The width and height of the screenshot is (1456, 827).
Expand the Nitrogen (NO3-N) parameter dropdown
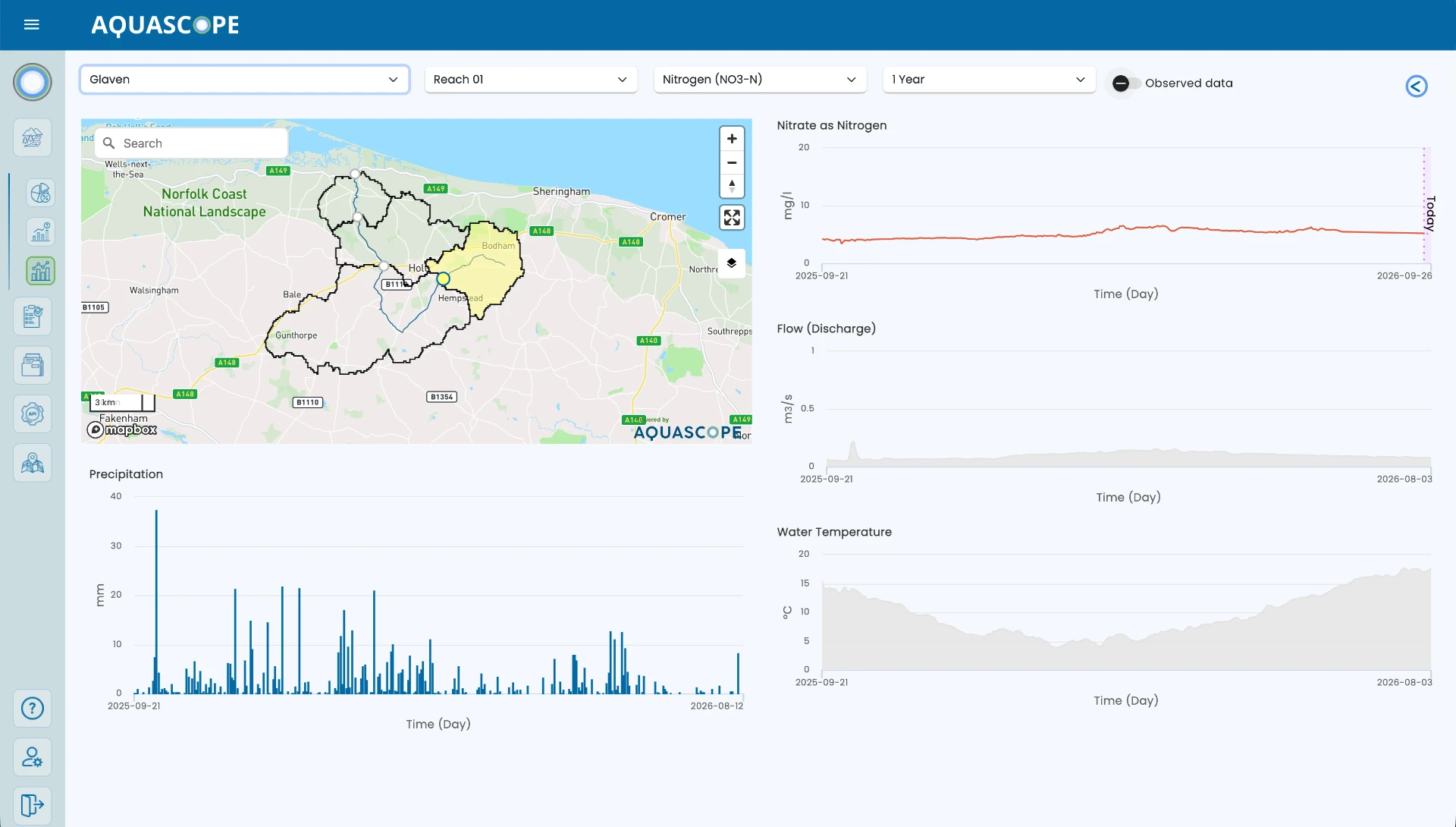point(760,79)
